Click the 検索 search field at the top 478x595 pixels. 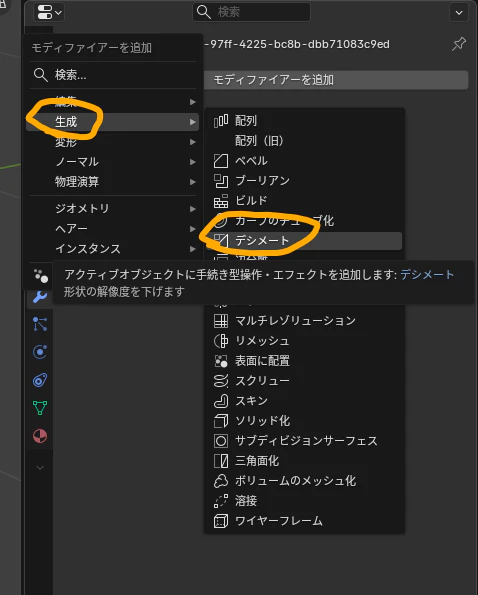(x=252, y=12)
